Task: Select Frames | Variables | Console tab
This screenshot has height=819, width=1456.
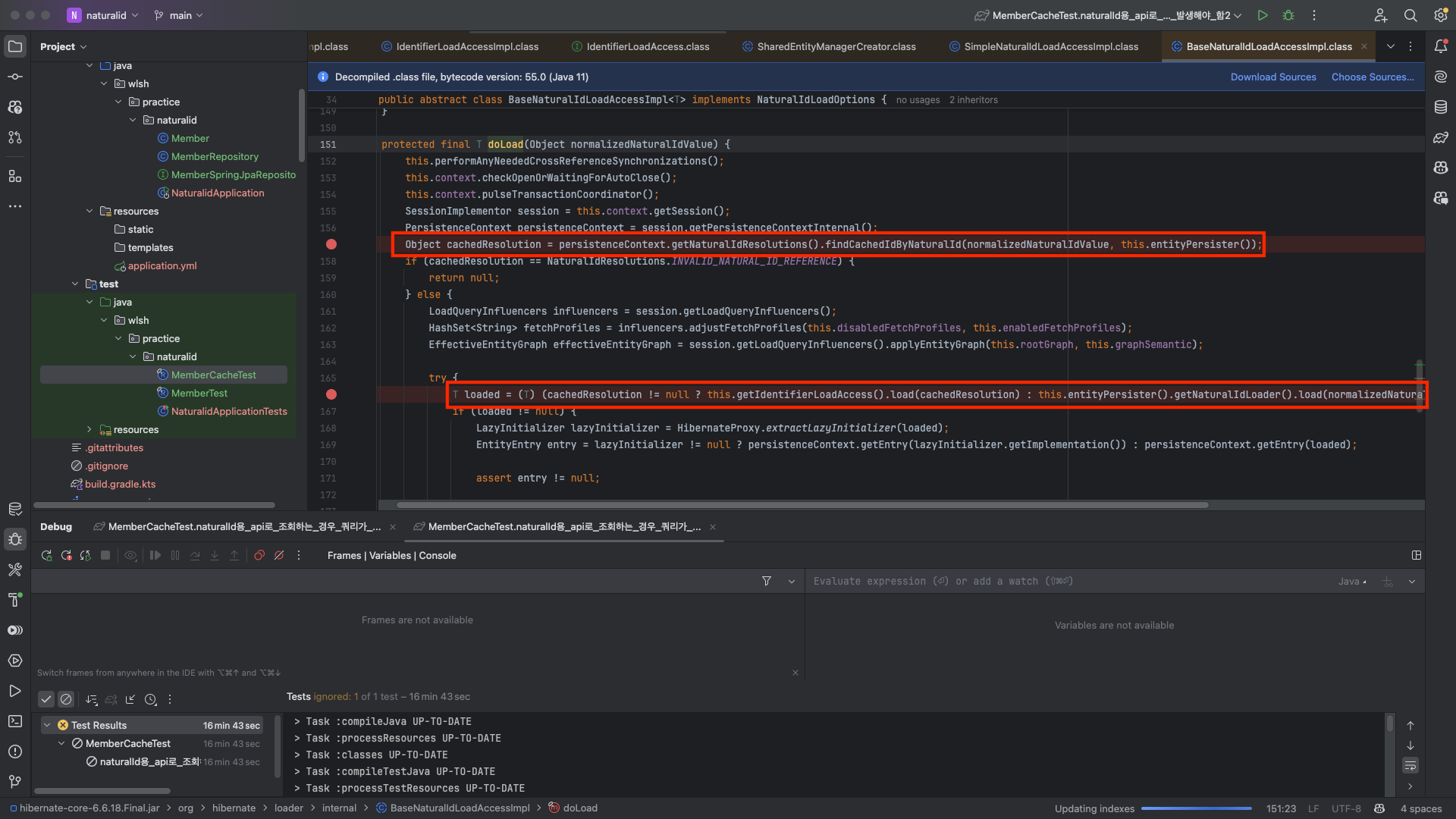Action: (x=391, y=555)
